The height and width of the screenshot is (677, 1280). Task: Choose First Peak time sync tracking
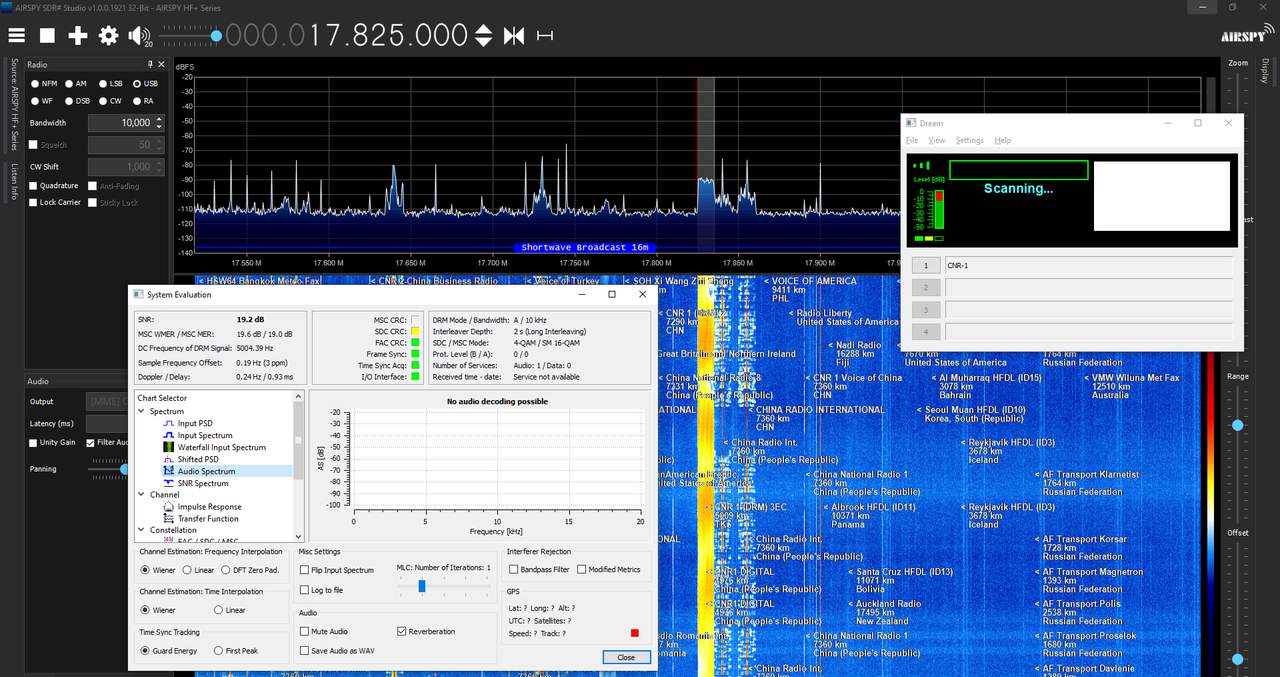pos(218,651)
